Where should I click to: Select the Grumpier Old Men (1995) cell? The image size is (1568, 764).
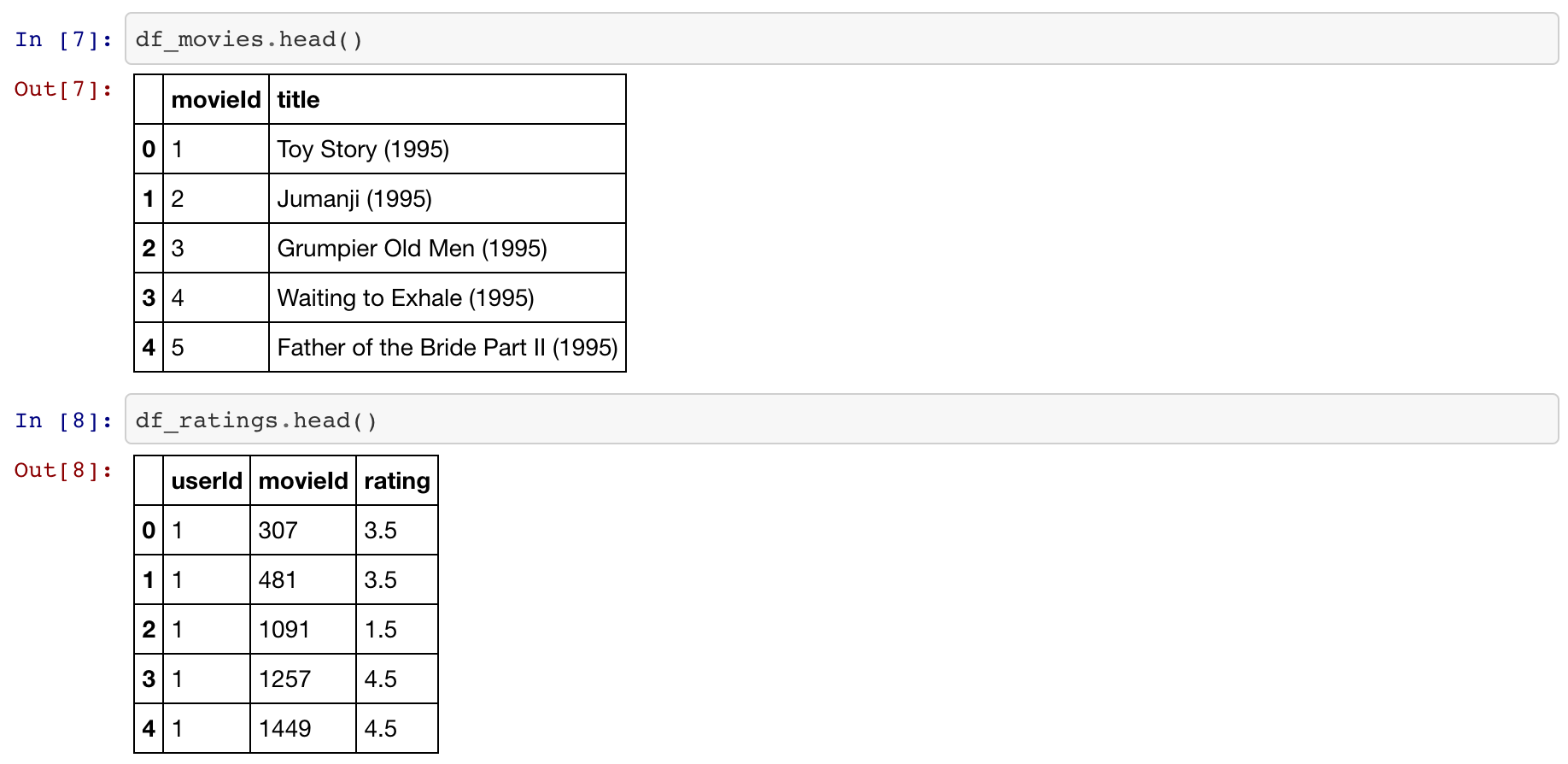[448, 249]
